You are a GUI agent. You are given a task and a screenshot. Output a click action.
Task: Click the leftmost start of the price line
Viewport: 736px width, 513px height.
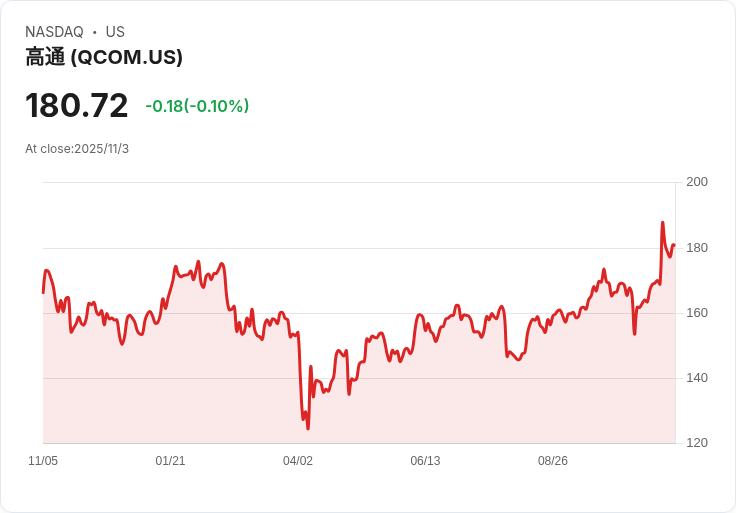[x=43, y=292]
